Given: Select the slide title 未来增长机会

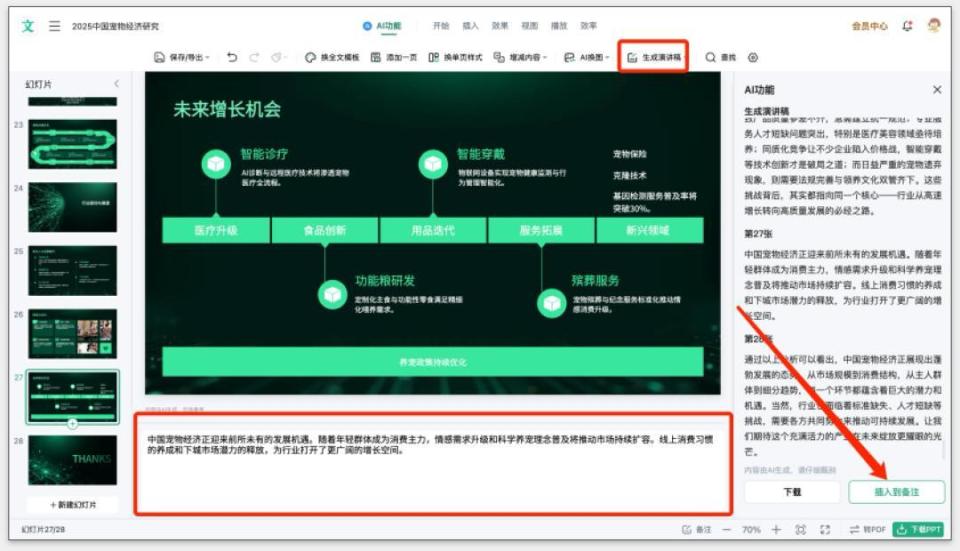Looking at the screenshot, I should [x=227, y=110].
